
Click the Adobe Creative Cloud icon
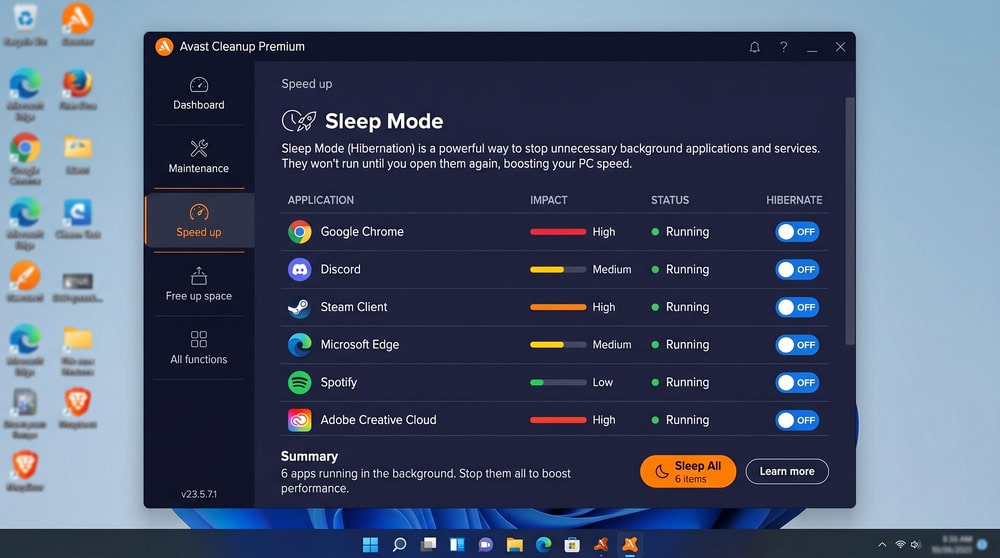(299, 420)
